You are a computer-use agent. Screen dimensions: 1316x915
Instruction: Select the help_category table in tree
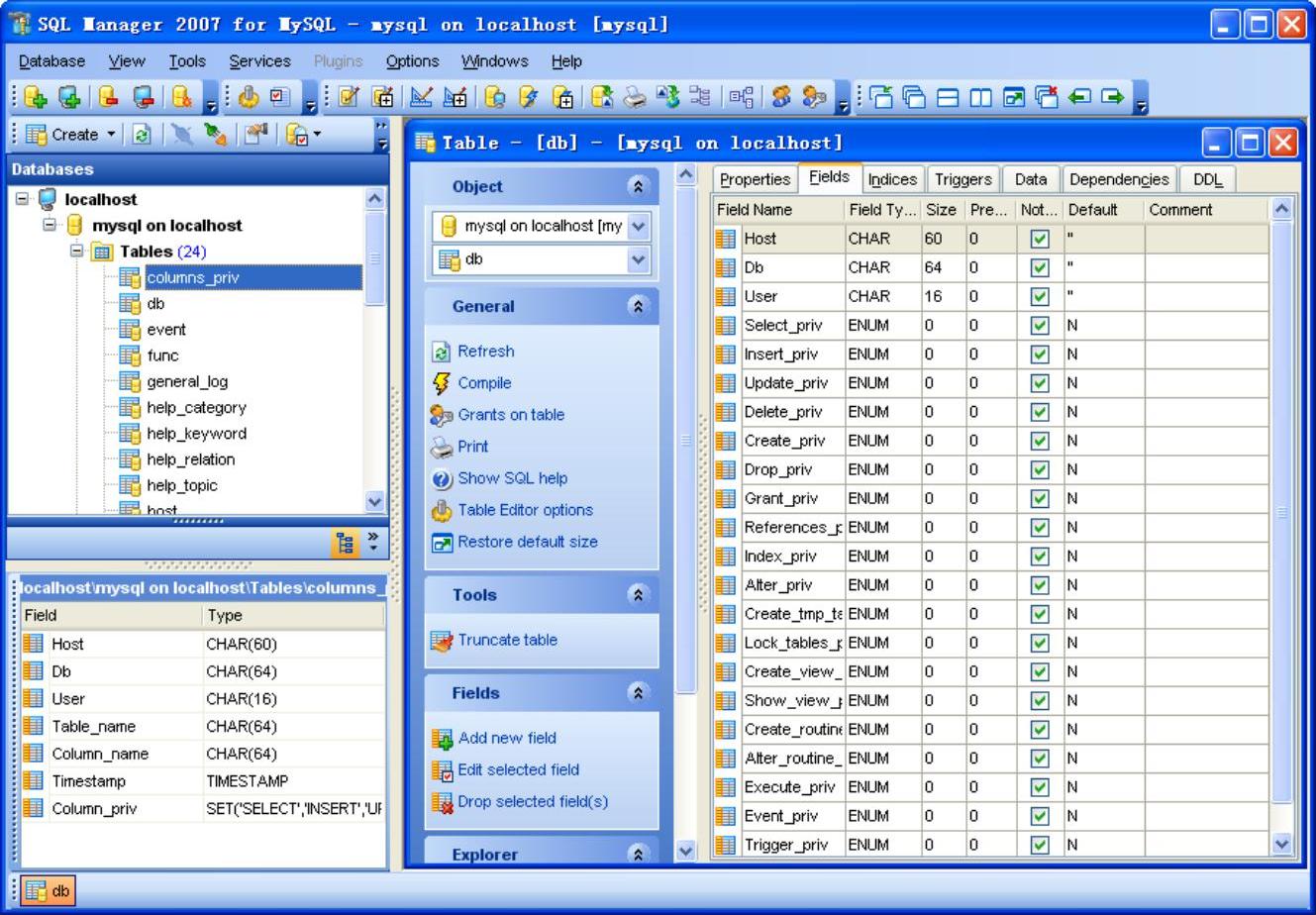click(196, 408)
